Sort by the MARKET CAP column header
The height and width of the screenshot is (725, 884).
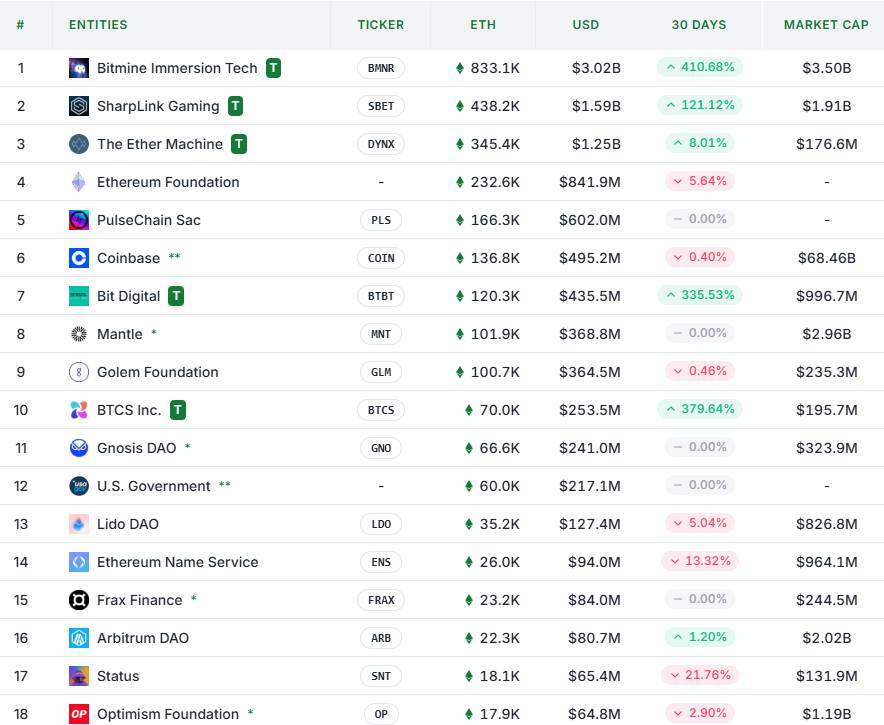(x=826, y=25)
